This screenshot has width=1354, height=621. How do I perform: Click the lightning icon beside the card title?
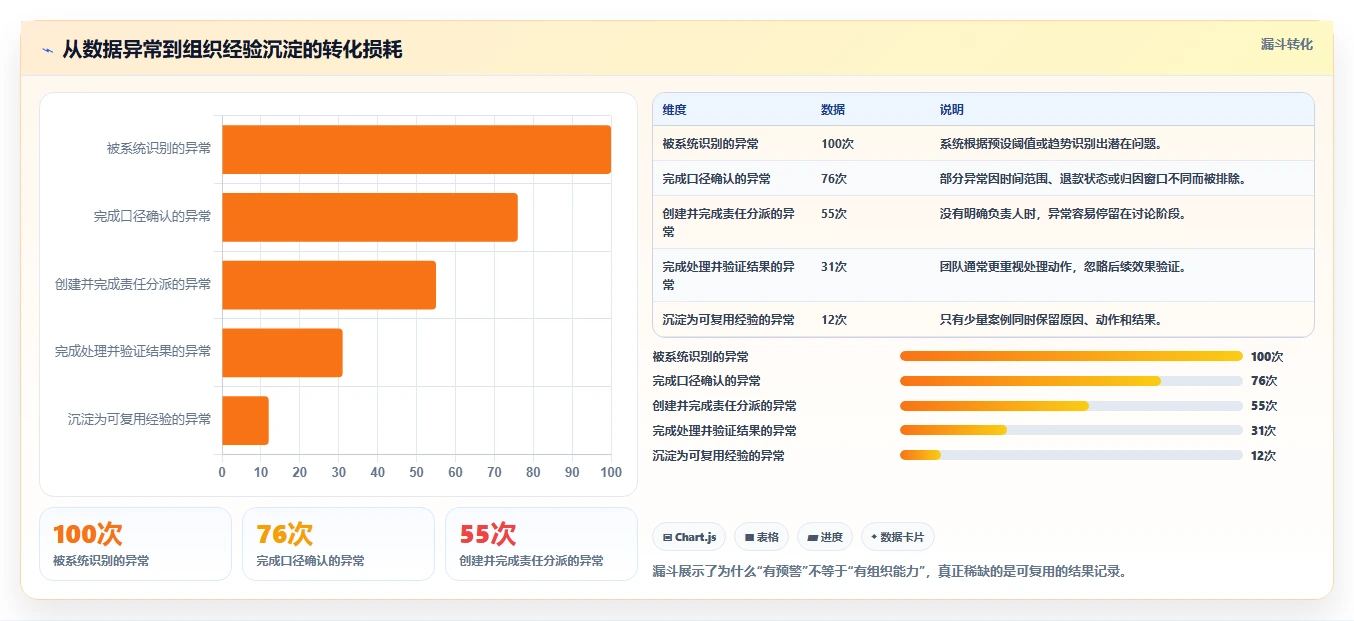click(47, 50)
